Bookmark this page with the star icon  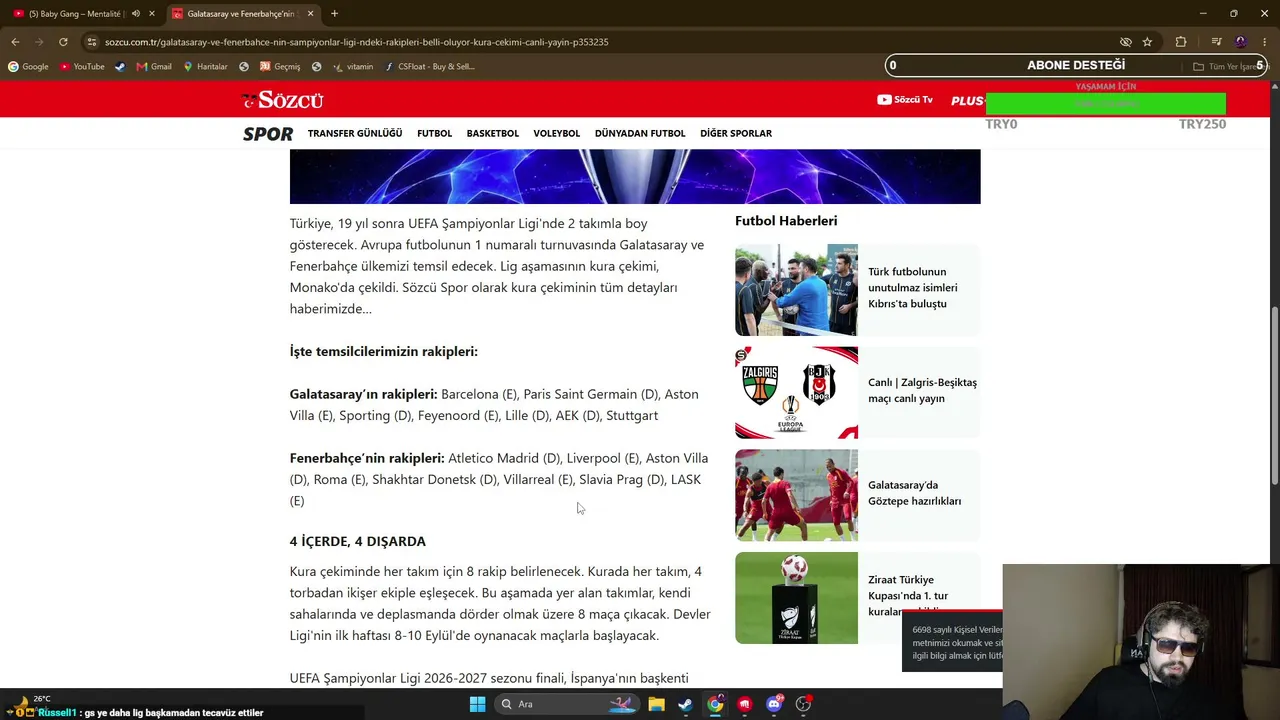click(x=1147, y=42)
